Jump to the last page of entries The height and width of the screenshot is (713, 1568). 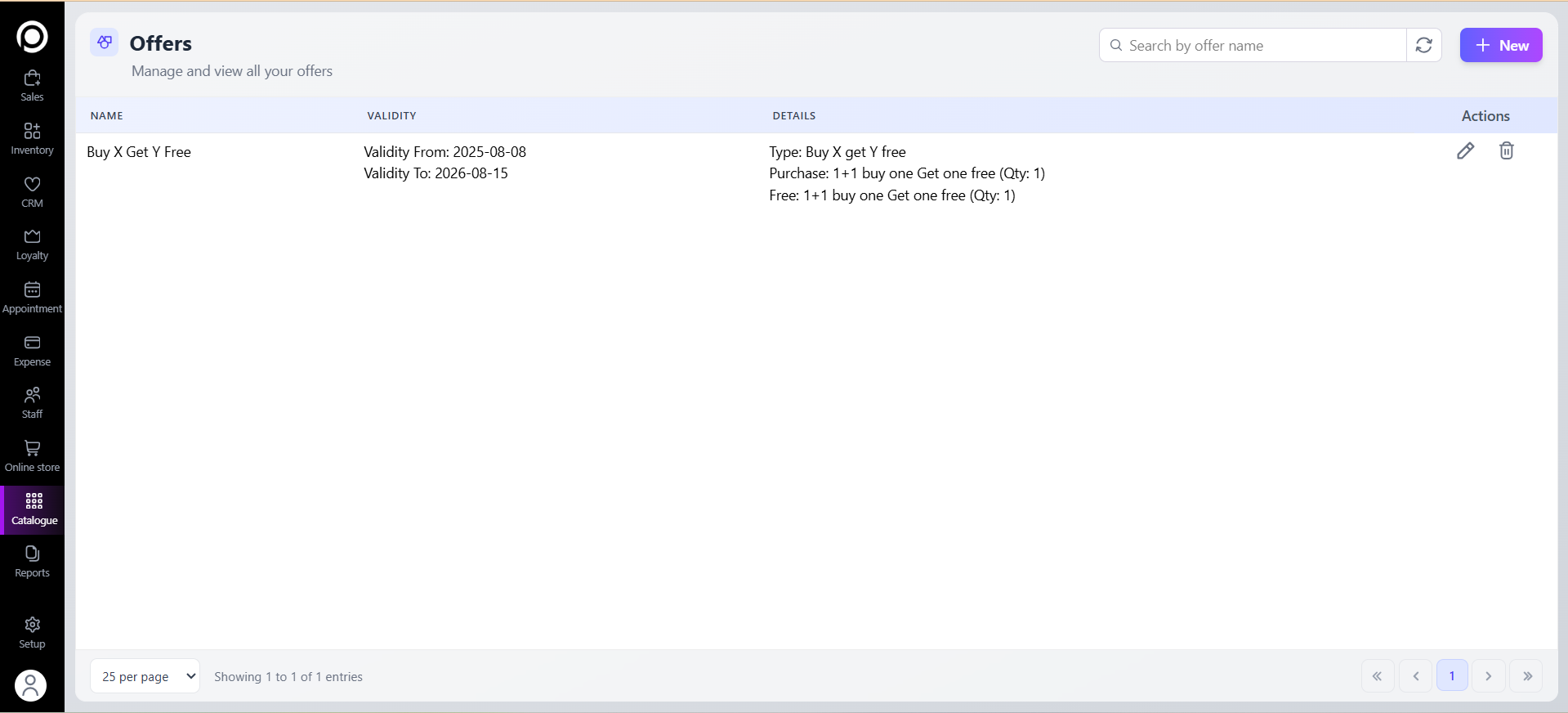[x=1526, y=676]
